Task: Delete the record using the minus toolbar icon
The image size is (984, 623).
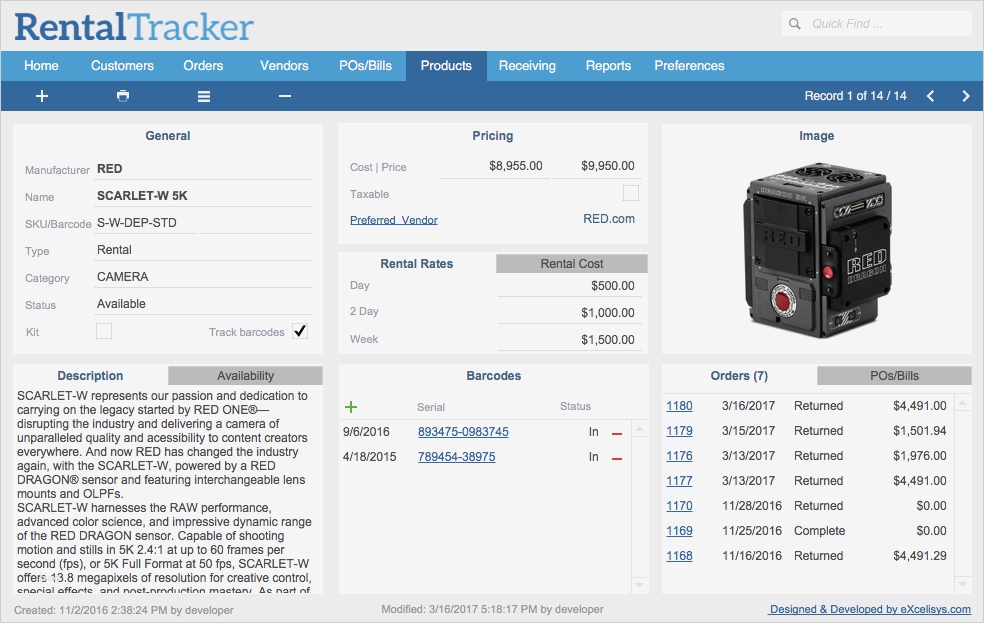Action: pos(284,96)
